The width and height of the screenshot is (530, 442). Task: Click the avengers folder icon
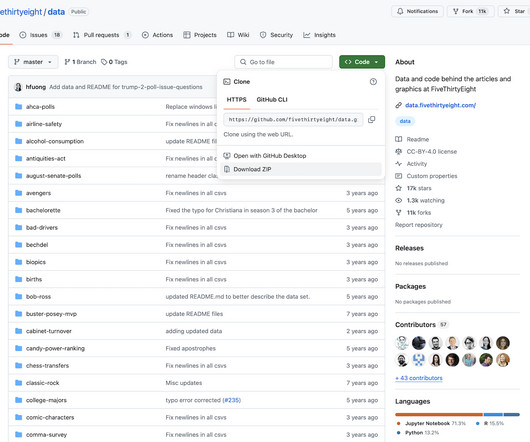[19, 193]
